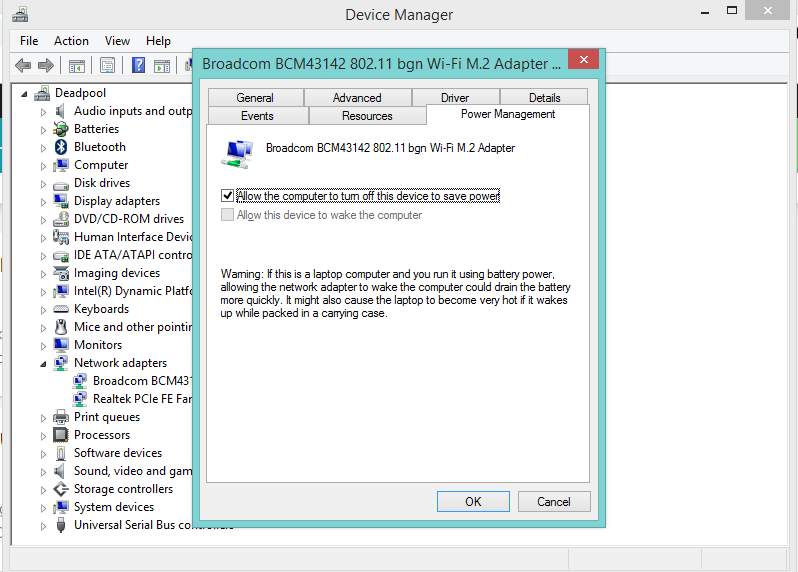Click the Deadpool computer root icon

point(42,93)
